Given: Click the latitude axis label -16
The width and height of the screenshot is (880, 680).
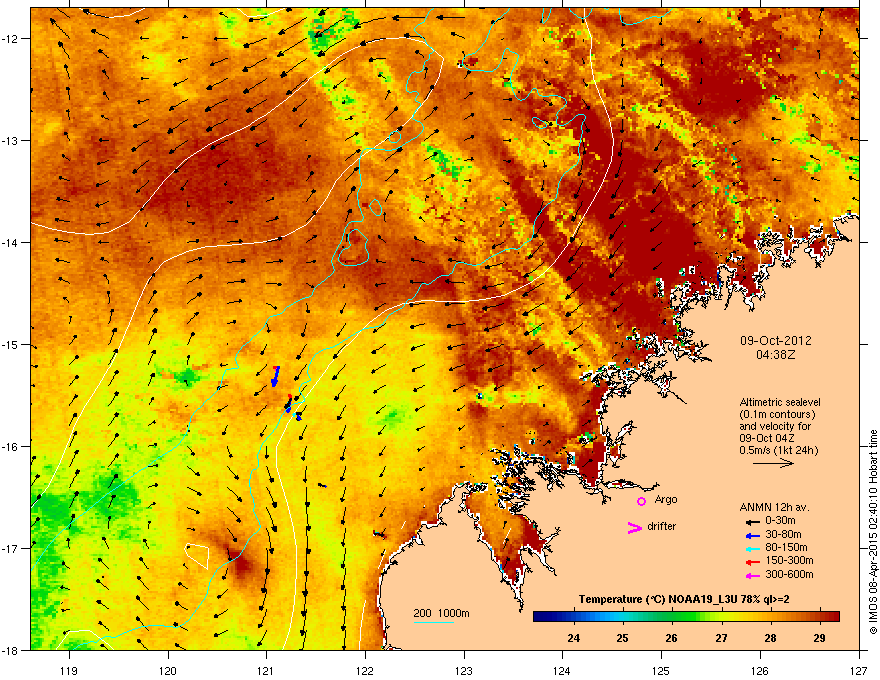Looking at the screenshot, I should pyautogui.click(x=11, y=447).
